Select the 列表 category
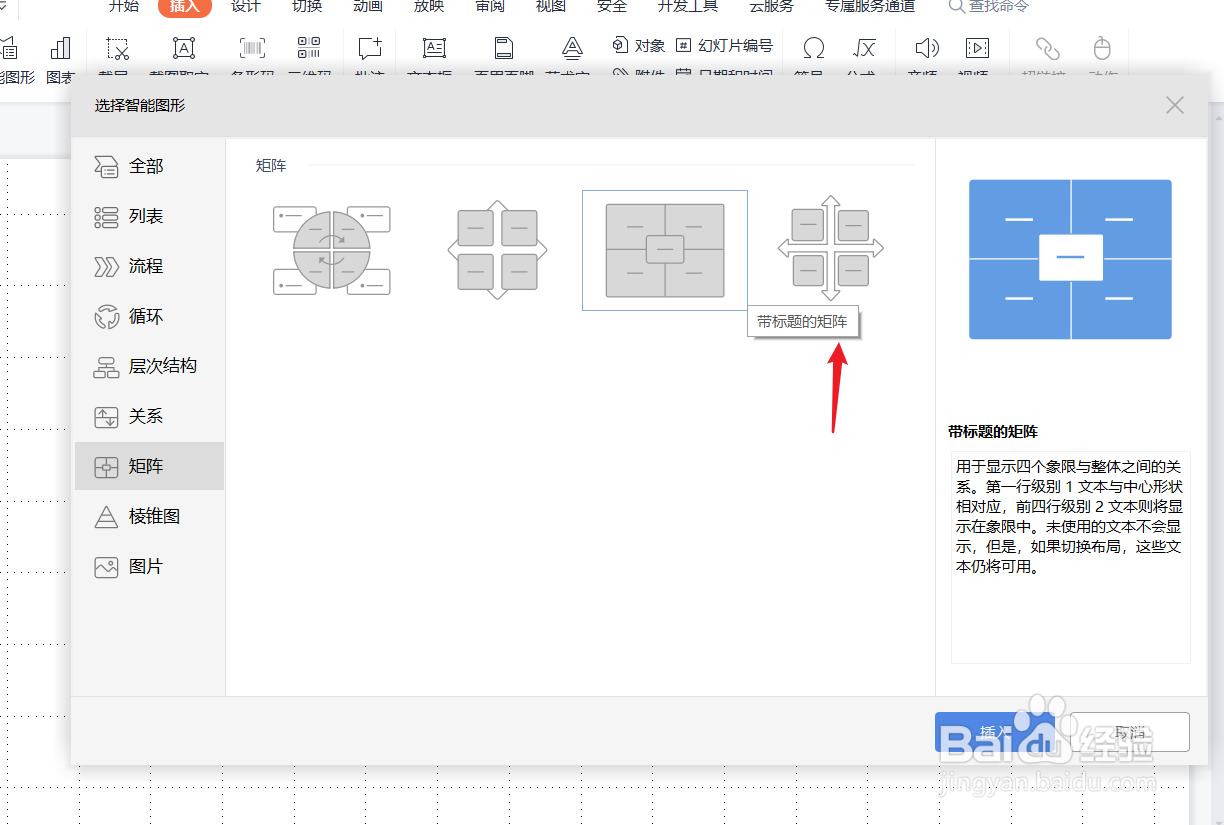 (149, 216)
